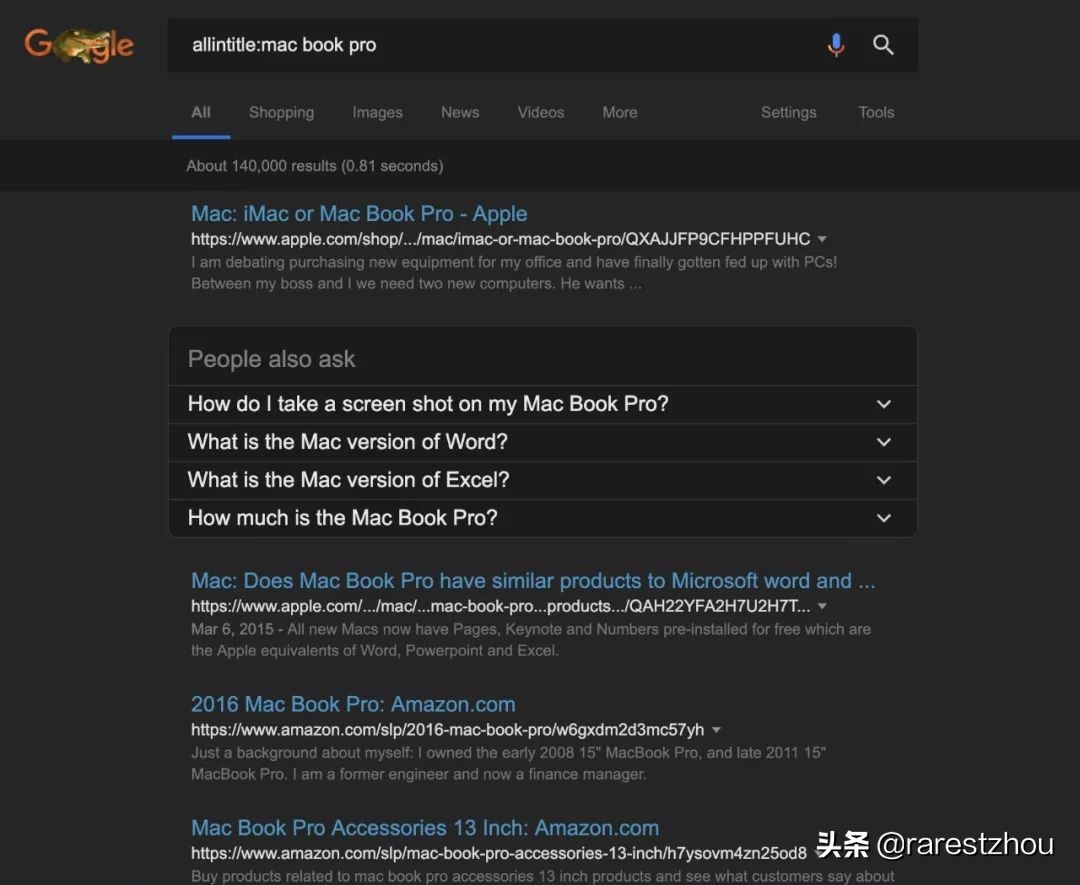Open search Settings

pos(788,113)
